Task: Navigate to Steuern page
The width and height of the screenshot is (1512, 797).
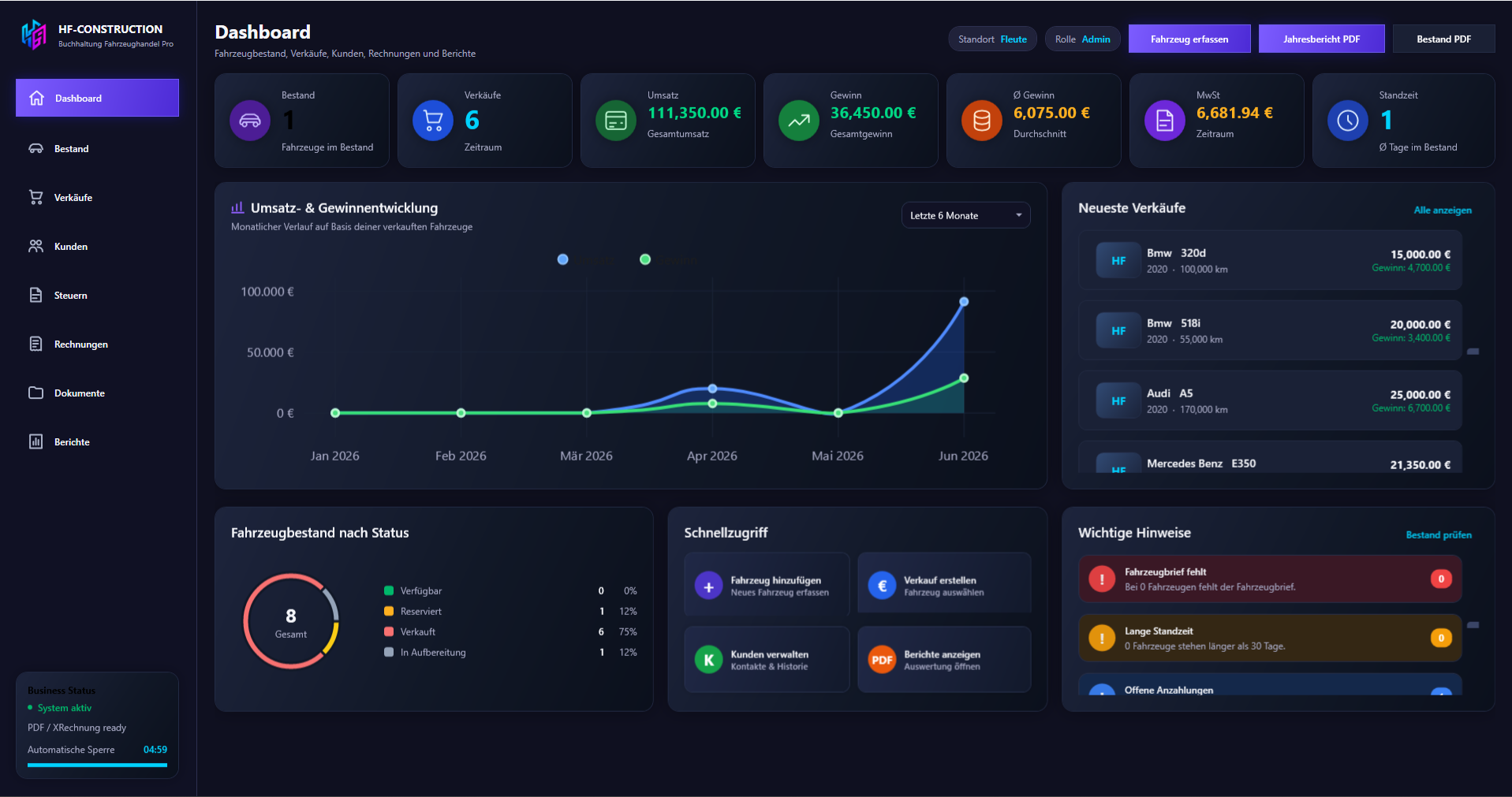Action: coord(97,295)
